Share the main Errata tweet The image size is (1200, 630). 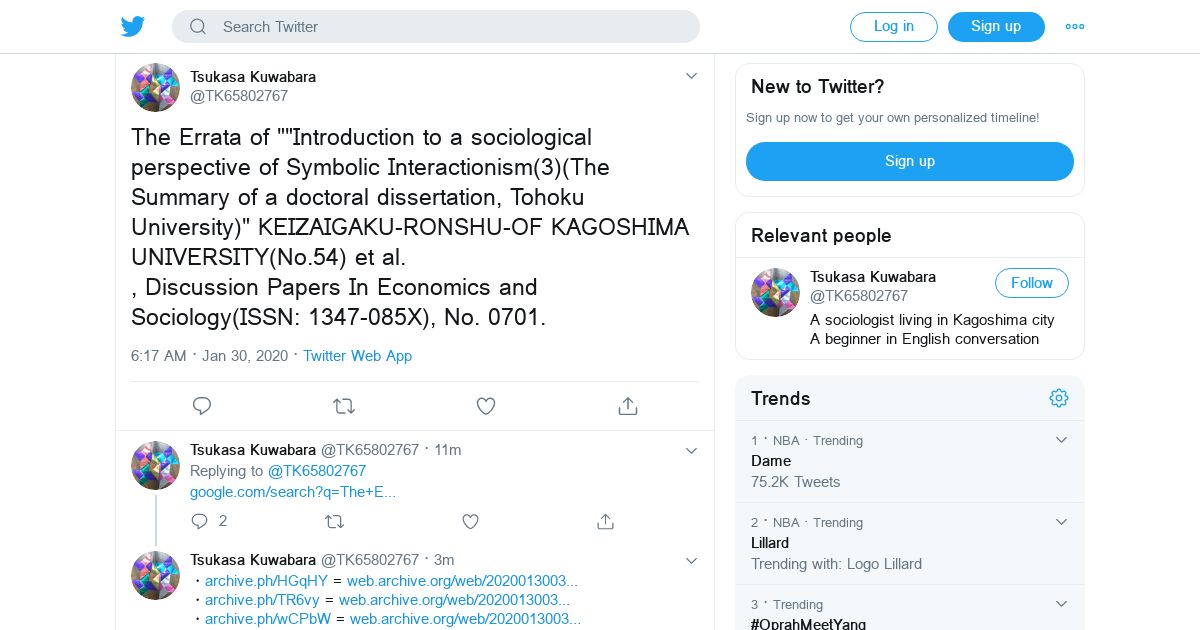point(627,406)
